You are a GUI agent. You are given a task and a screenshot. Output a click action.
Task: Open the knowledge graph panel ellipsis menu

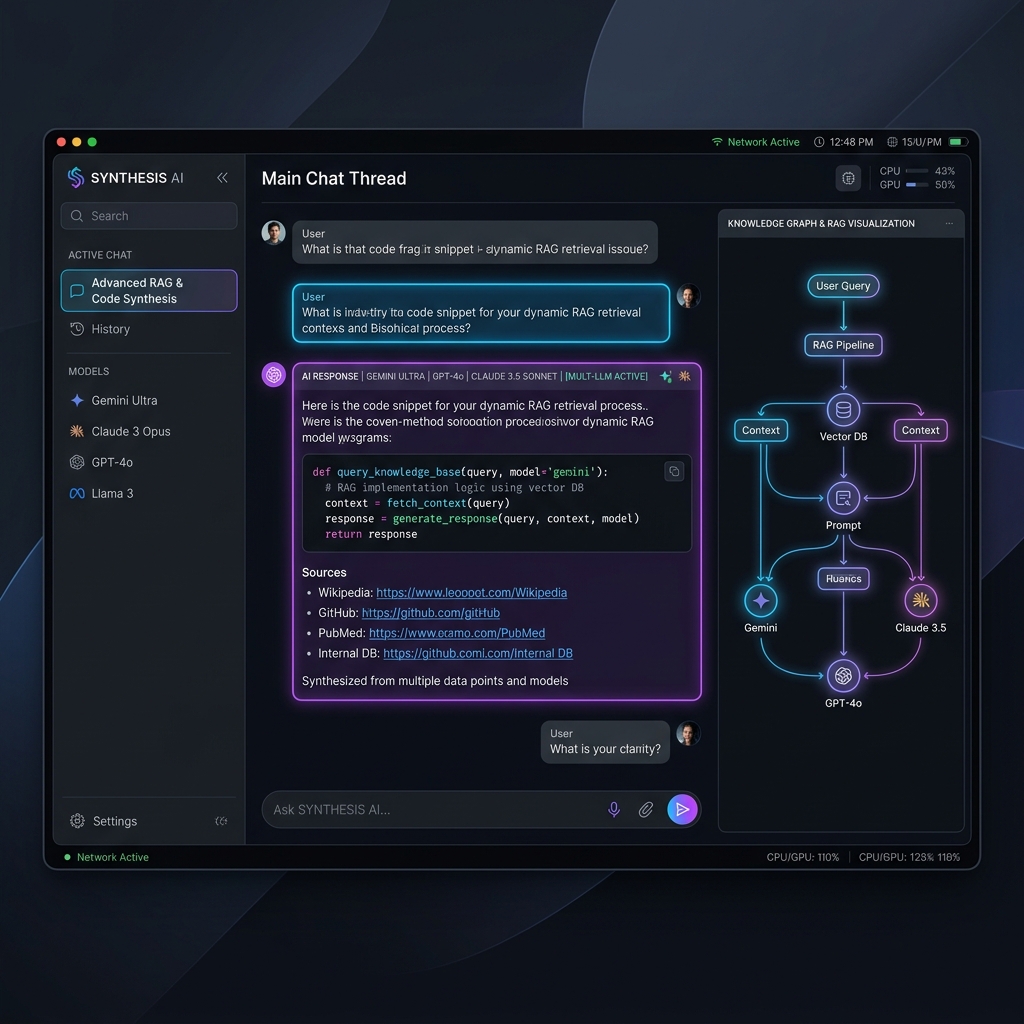tap(949, 223)
